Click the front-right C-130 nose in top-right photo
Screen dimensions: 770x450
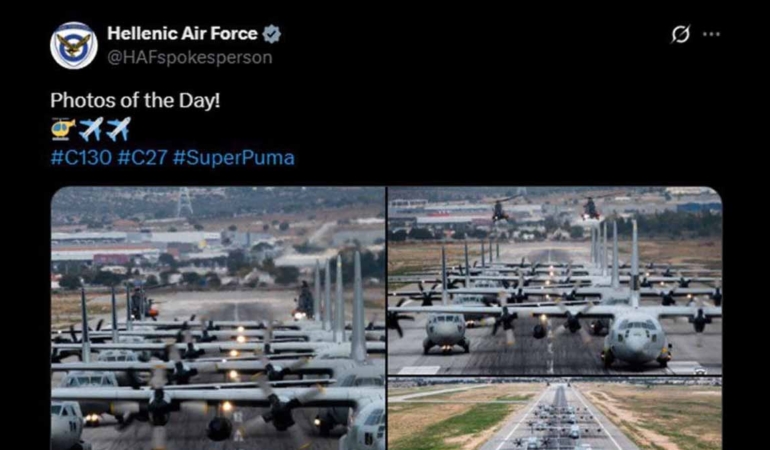(x=636, y=341)
